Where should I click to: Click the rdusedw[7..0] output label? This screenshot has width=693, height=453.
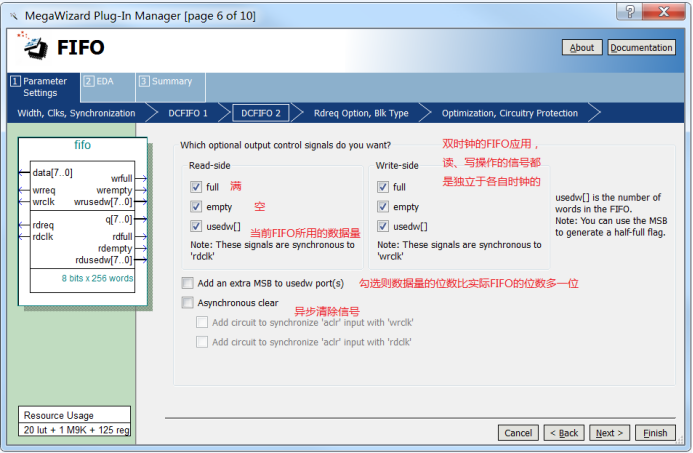(103, 260)
